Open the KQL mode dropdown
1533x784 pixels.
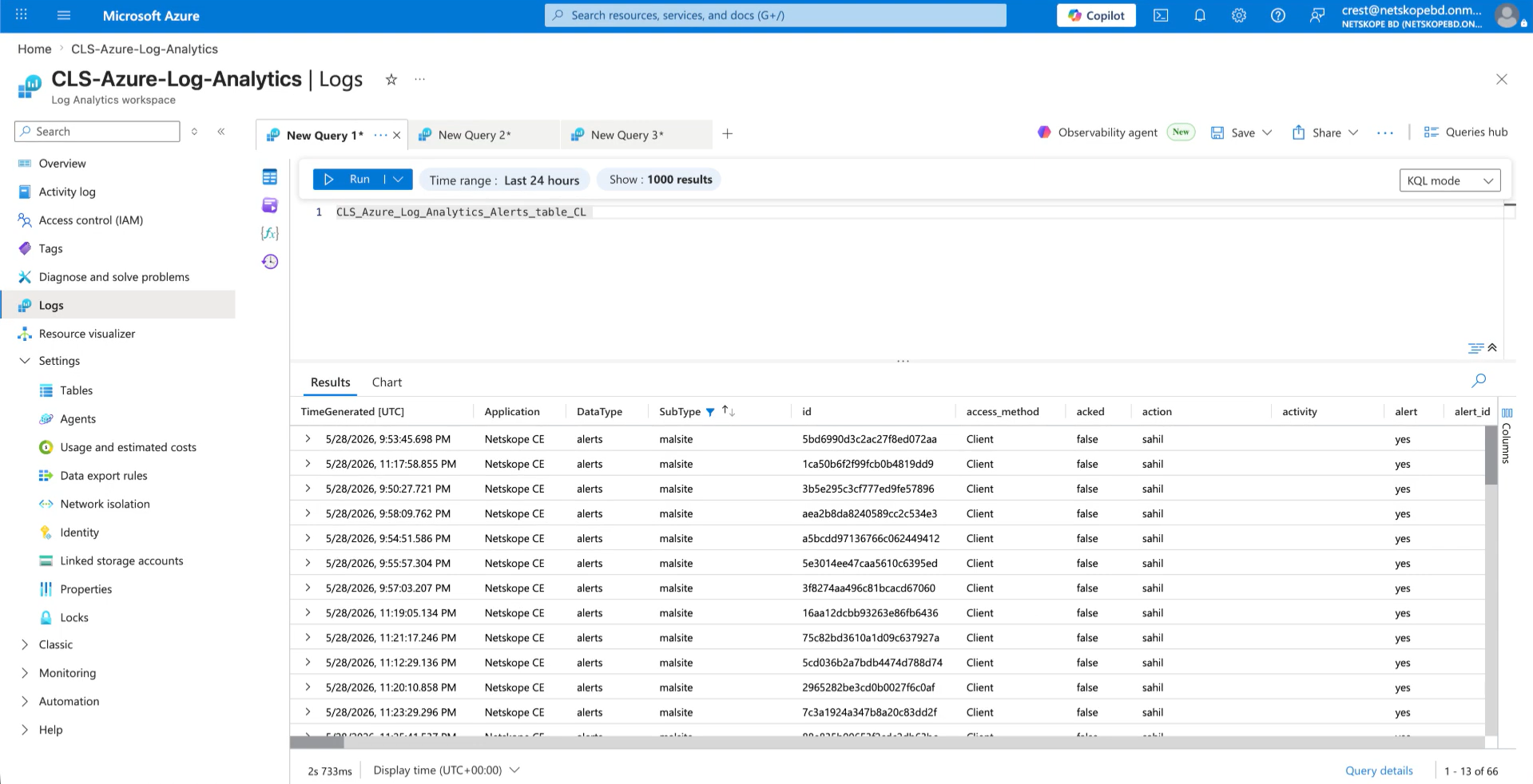[x=1450, y=180]
